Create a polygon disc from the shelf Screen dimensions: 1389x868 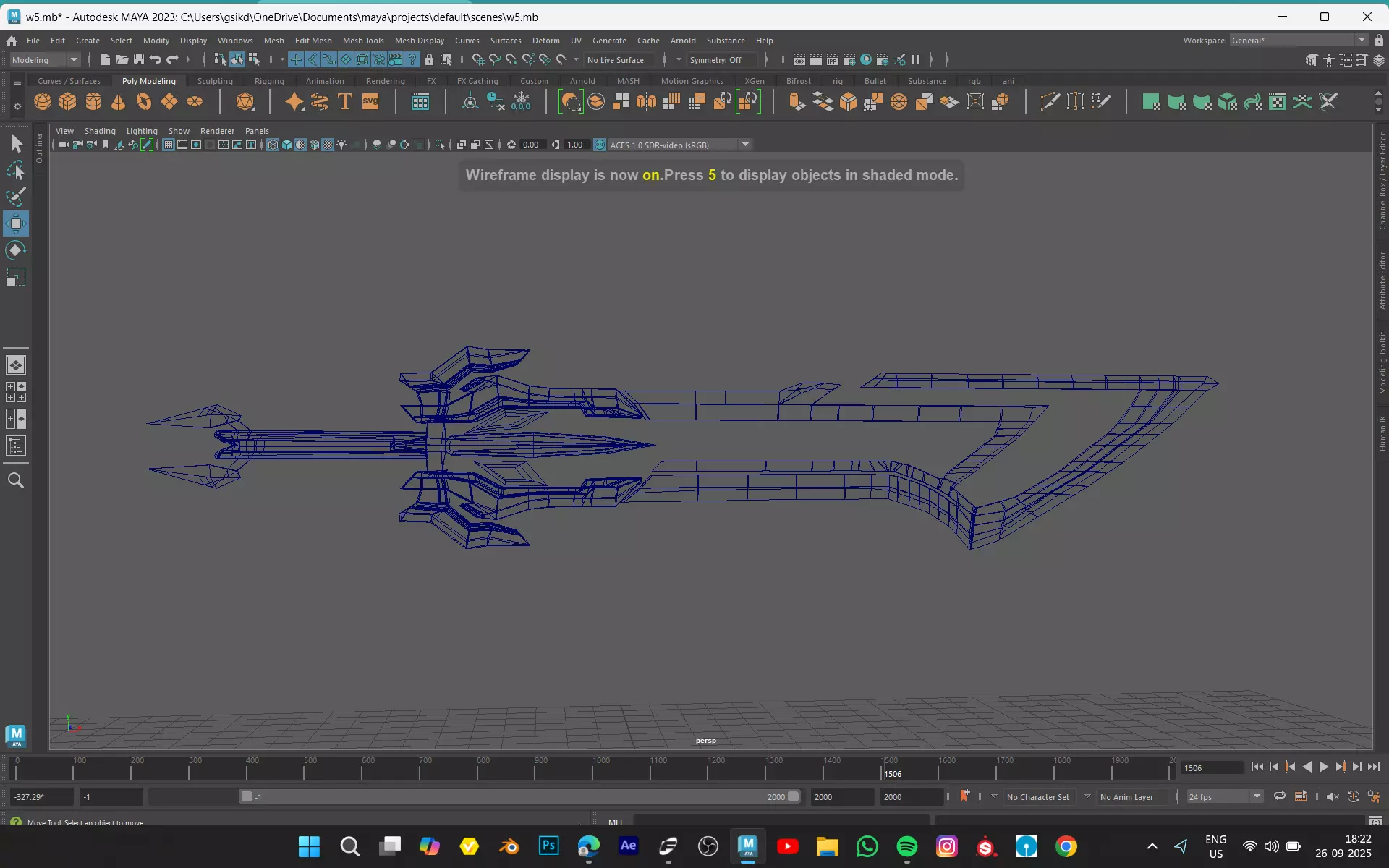[x=195, y=102]
